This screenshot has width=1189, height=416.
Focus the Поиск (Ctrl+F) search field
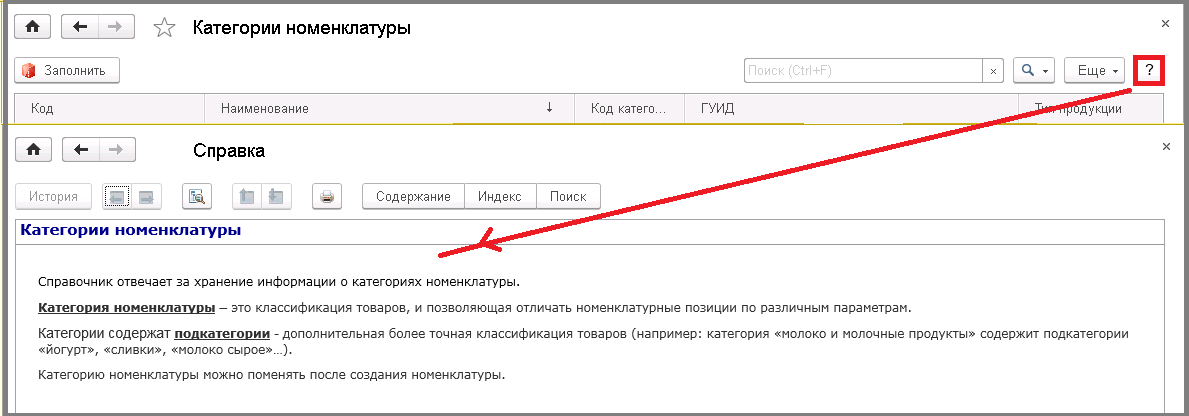click(x=864, y=70)
